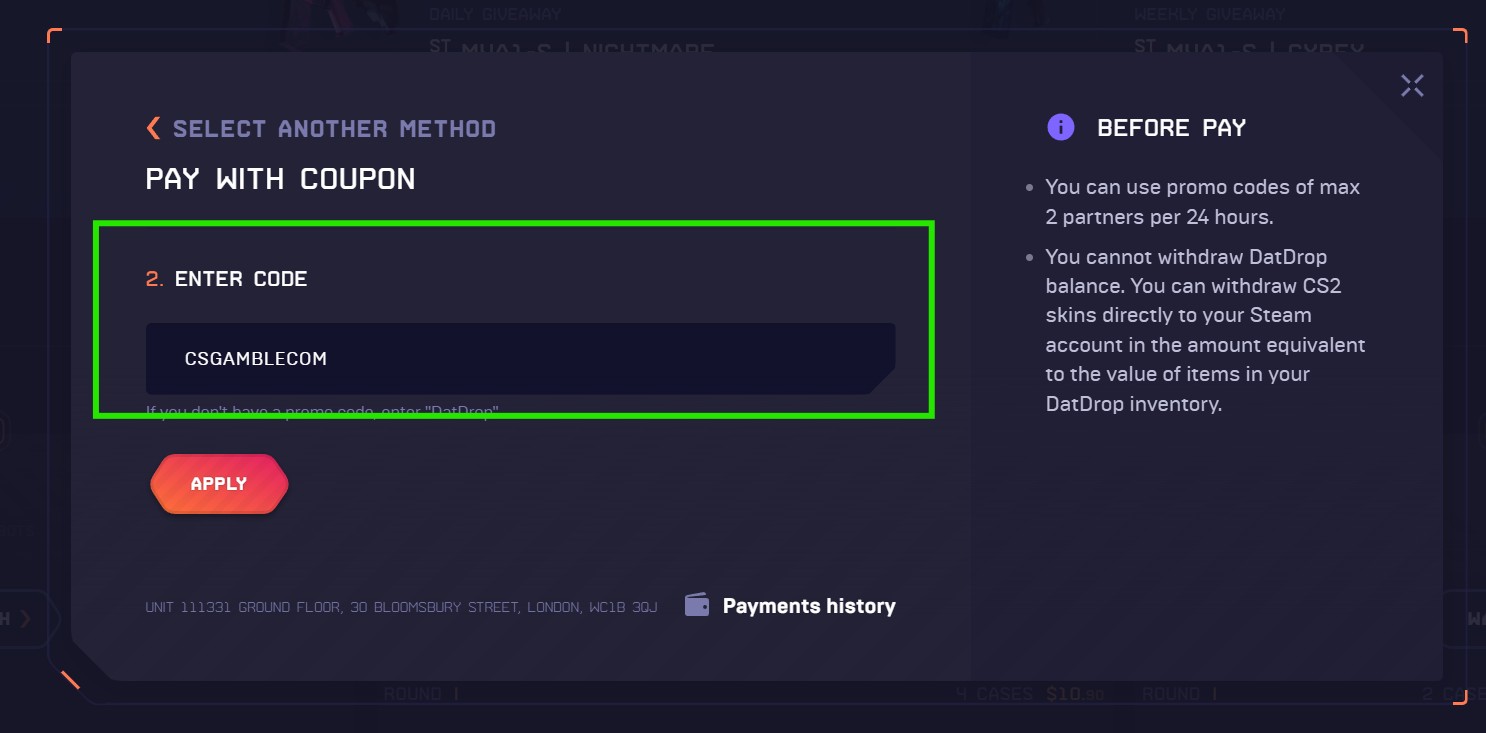1486x733 pixels.
Task: Click the info icon beside BEFORE PAY
Action: [1061, 127]
